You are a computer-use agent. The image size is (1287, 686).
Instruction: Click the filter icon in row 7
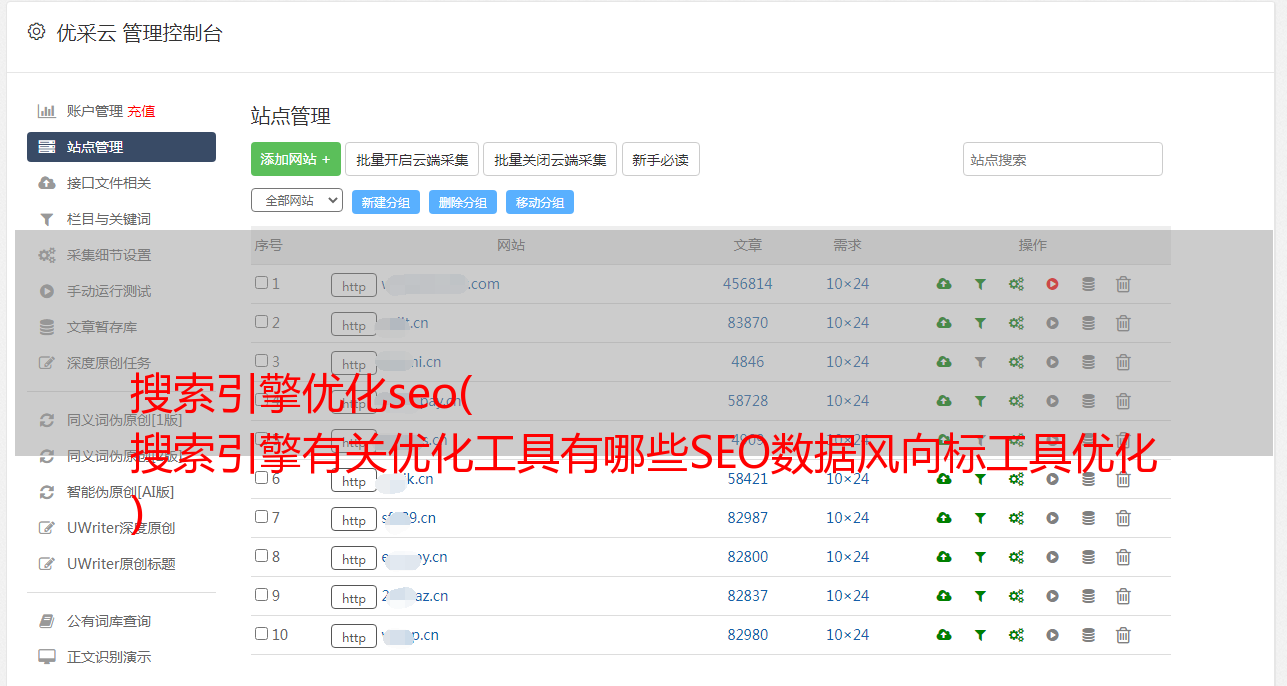(980, 518)
